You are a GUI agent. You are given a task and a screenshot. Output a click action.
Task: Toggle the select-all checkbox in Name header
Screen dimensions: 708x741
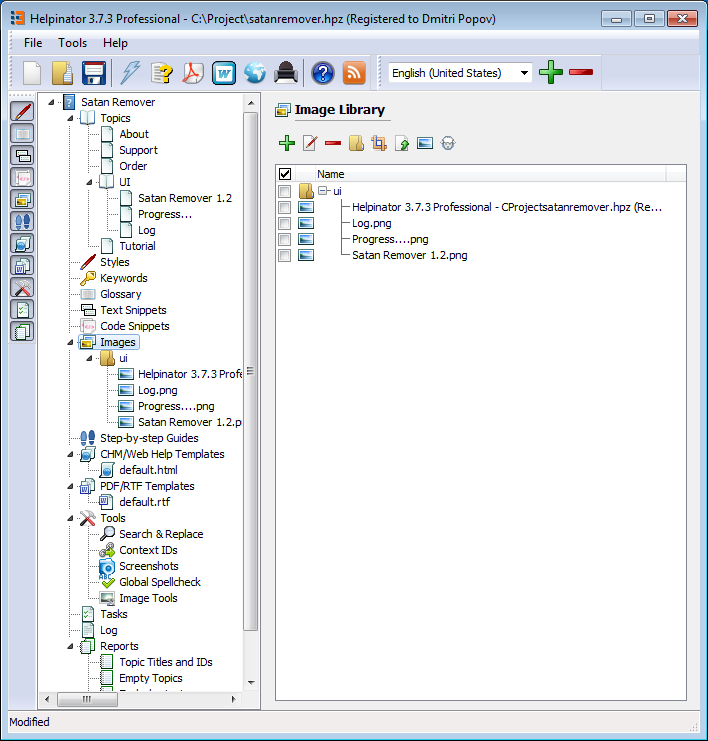(x=285, y=174)
